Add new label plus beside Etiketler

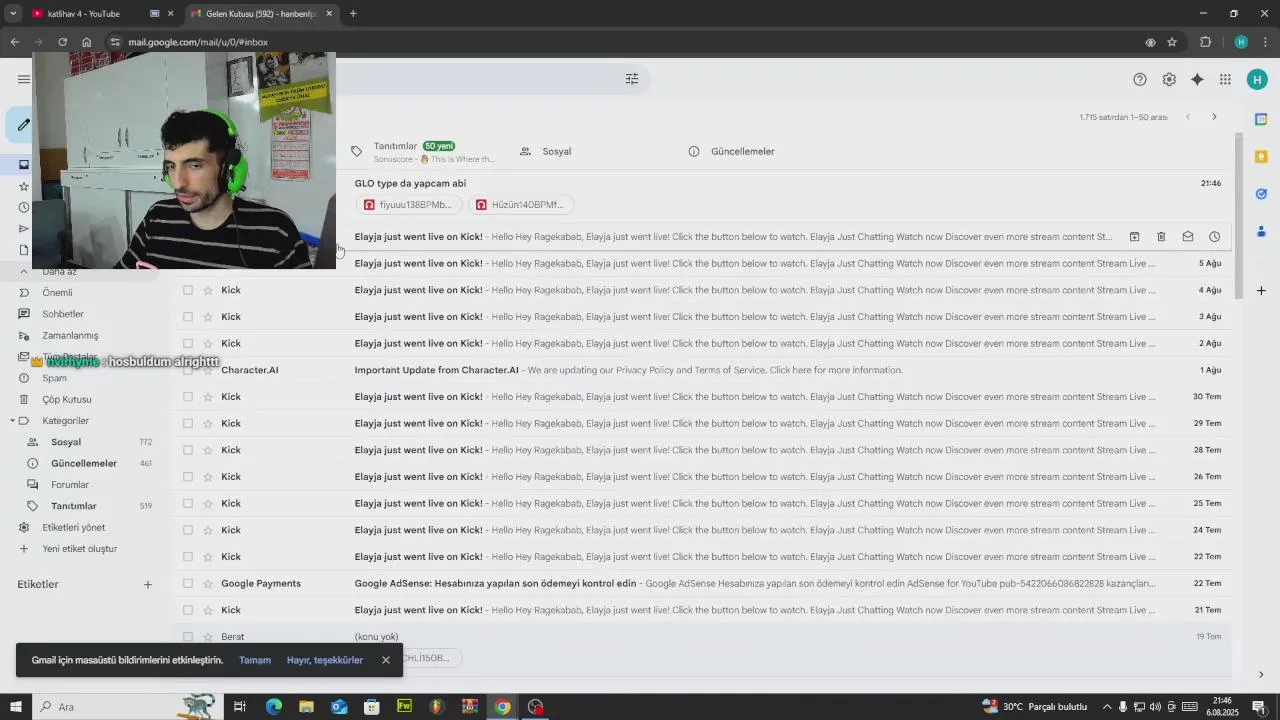click(147, 584)
